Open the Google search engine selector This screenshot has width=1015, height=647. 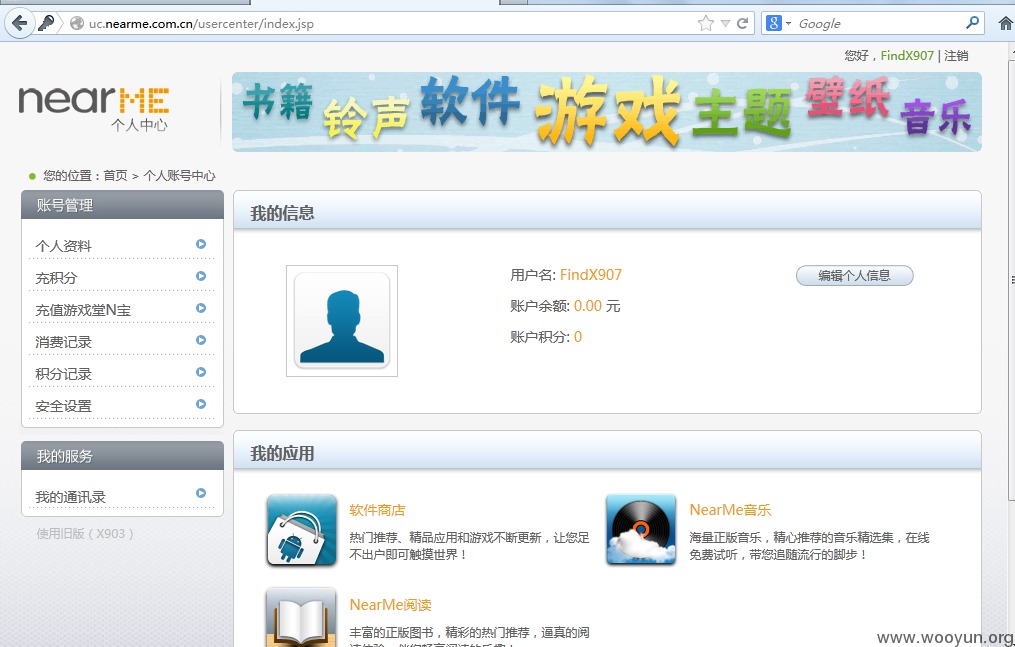[x=777, y=24]
